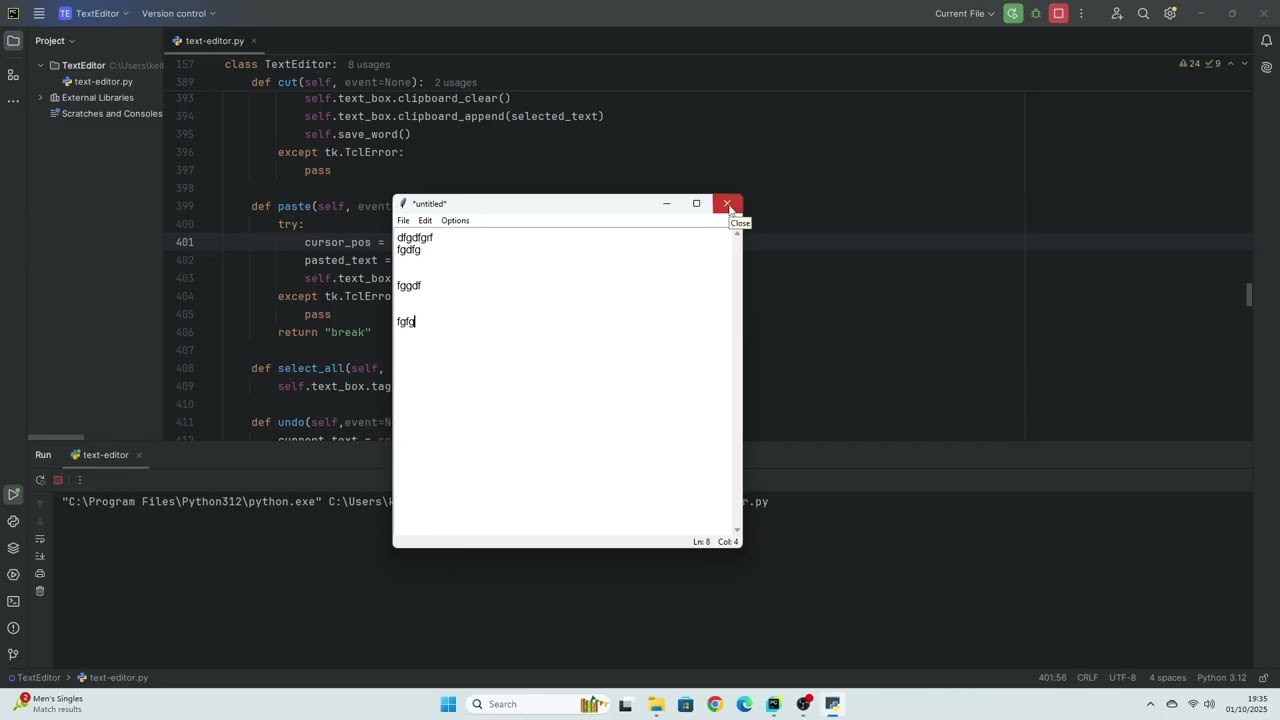
Task: Open more tool windows ellipsis in left sidebar
Action: (13, 101)
